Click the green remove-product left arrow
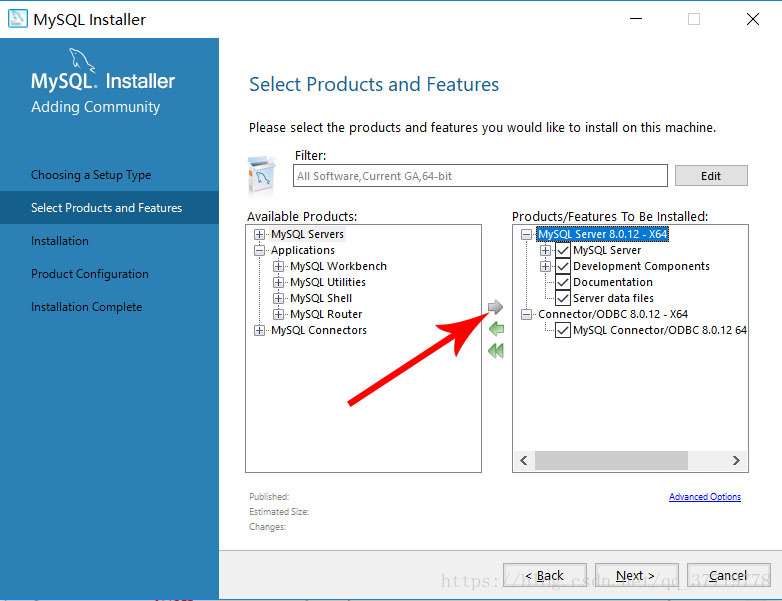This screenshot has width=782, height=601. [496, 329]
